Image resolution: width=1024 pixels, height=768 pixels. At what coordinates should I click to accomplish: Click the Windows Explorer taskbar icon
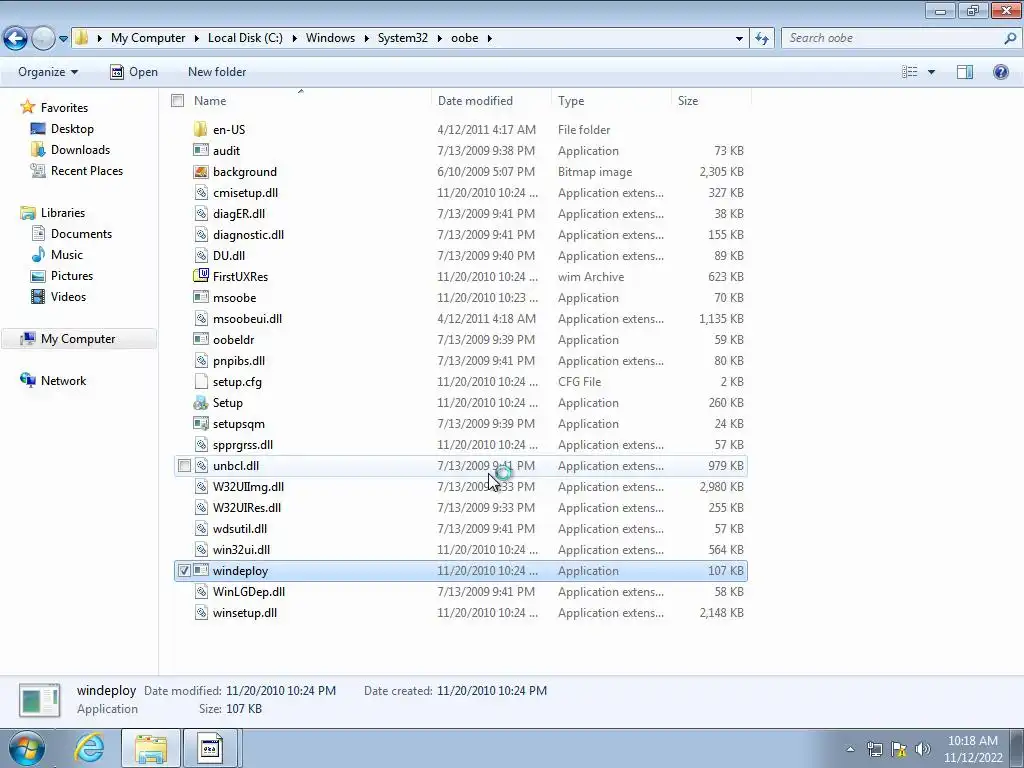tap(151, 748)
